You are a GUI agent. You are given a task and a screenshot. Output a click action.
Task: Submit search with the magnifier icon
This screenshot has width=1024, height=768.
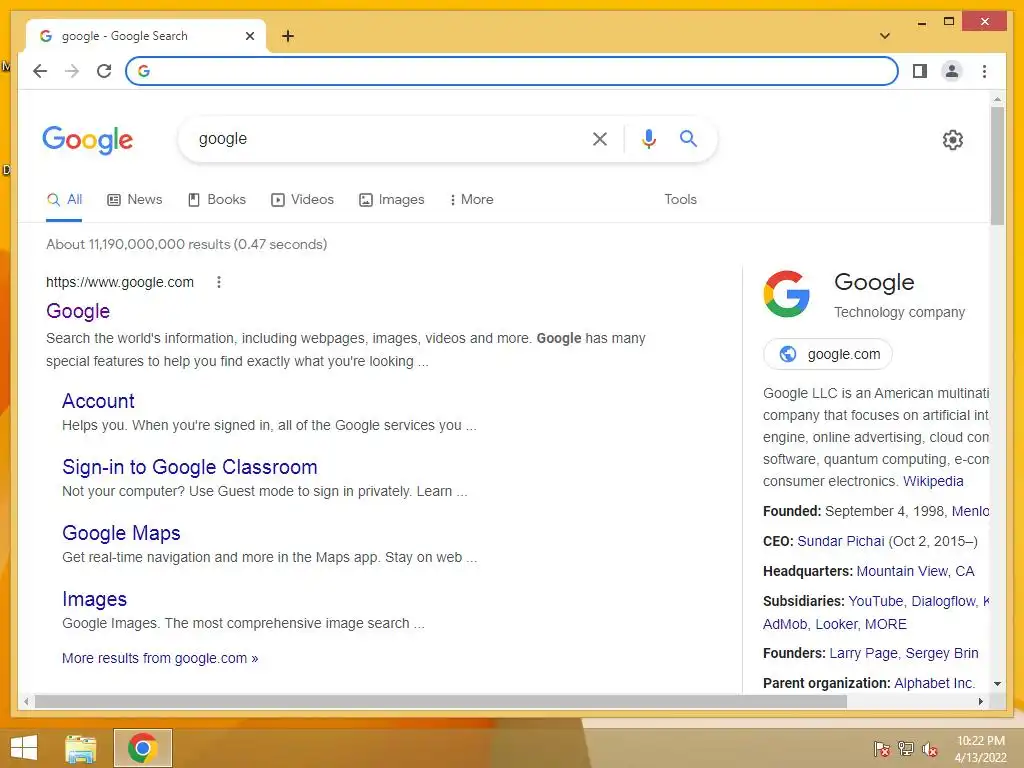pyautogui.click(x=688, y=138)
